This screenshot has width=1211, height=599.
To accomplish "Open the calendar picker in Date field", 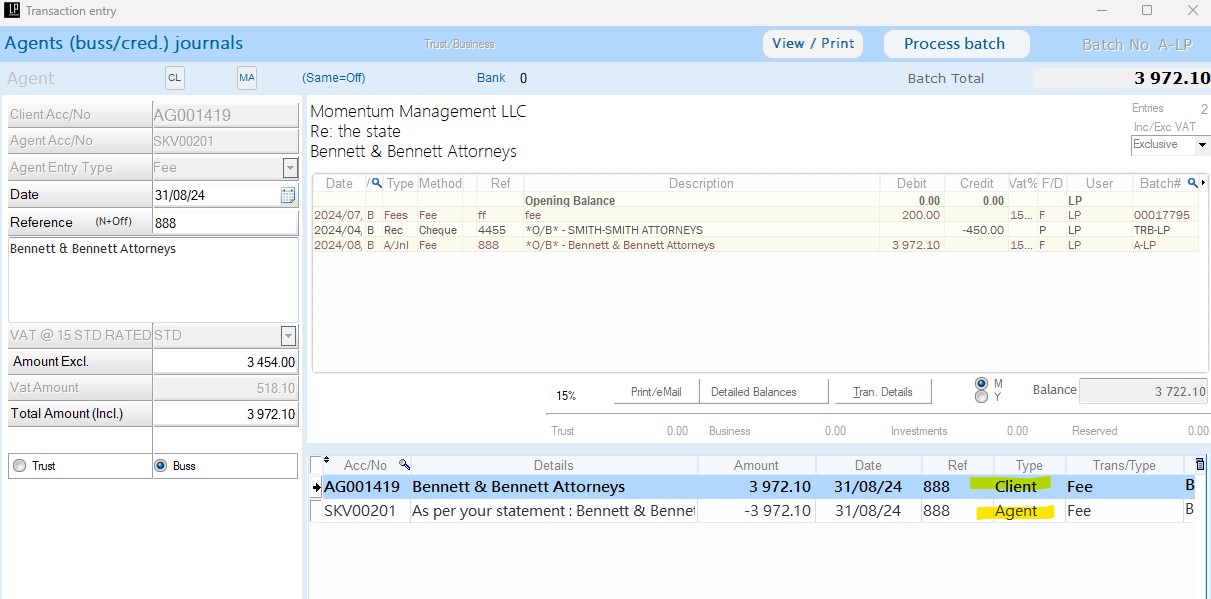I will 288,195.
